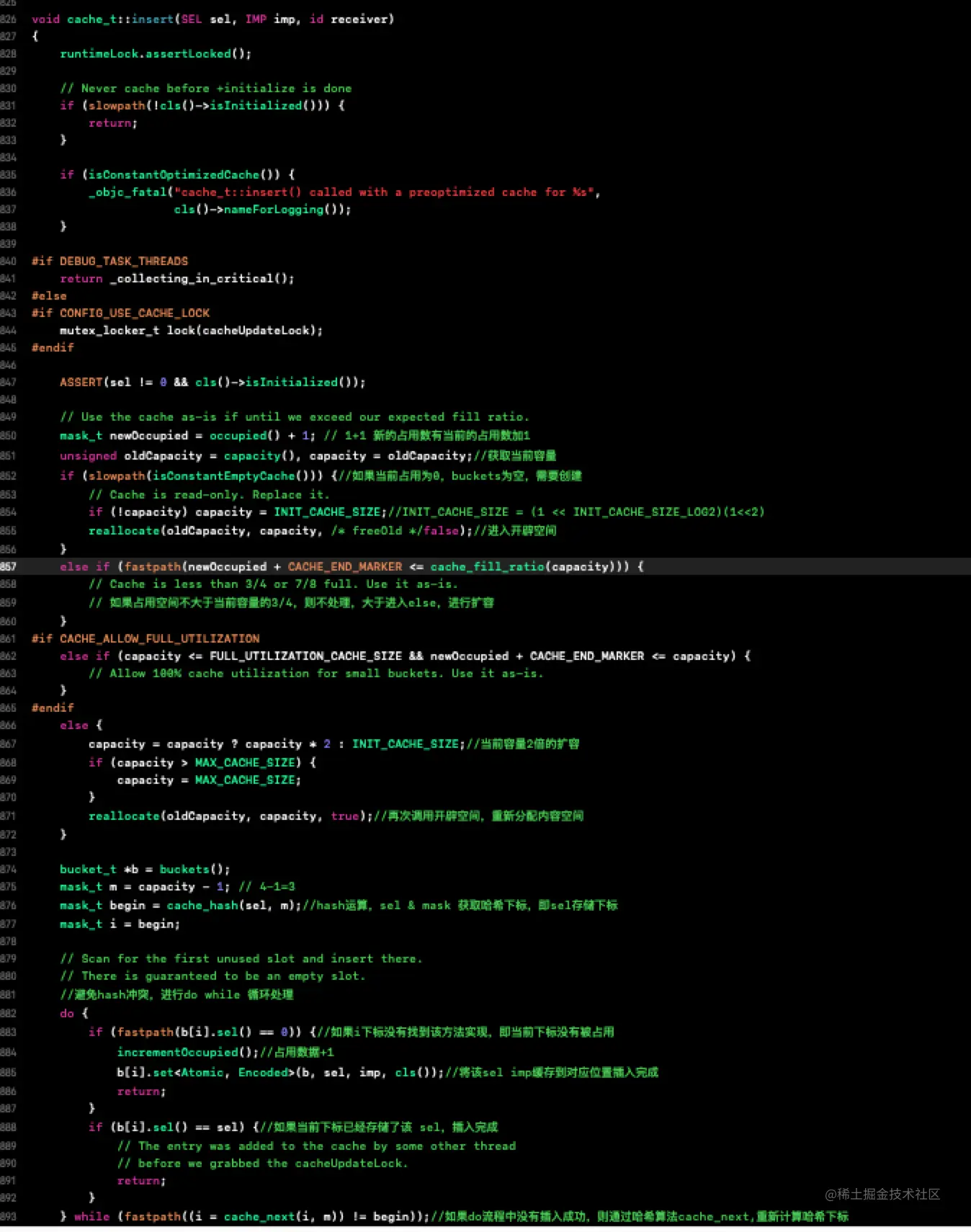This screenshot has width=971, height=1232.
Task: Click 'if (slowpath(isConstantEmptyCache()))' line
Action: point(321,476)
